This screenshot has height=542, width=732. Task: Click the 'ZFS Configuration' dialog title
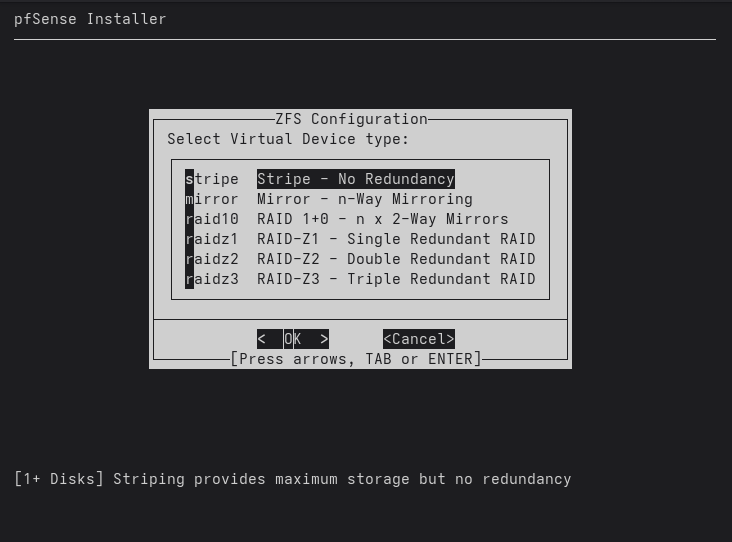[x=351, y=119]
